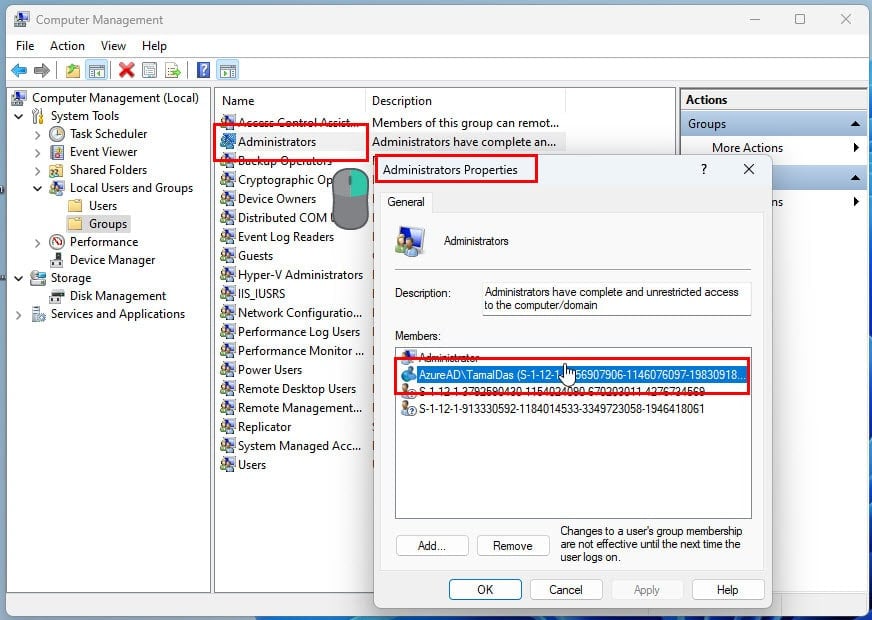Click Cancel in Administrators Properties

566,589
